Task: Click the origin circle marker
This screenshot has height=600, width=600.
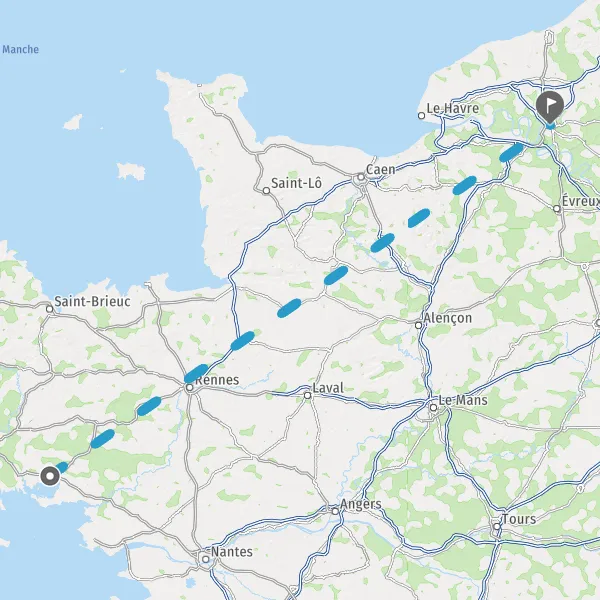Action: point(50,476)
